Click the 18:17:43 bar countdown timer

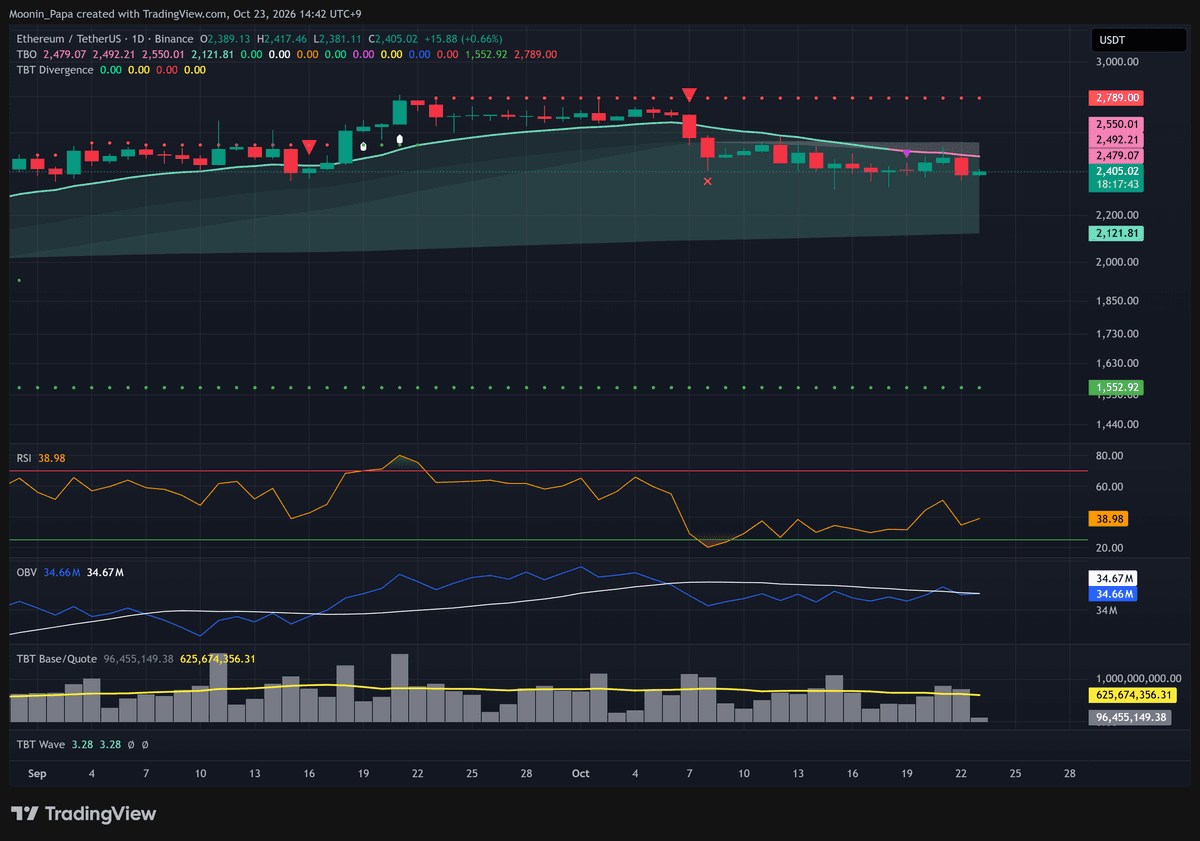click(x=1119, y=185)
